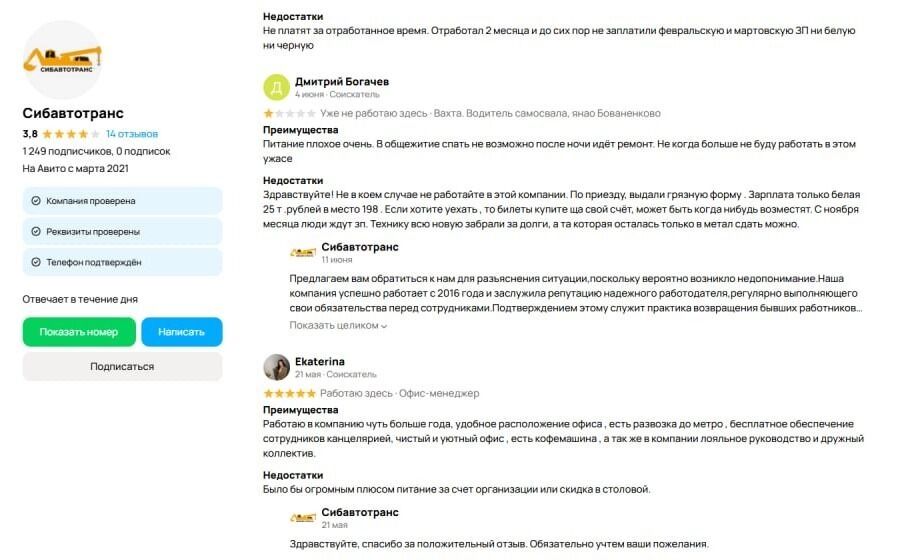Expand reply with Показать целиком
This screenshot has width=921, height=560.
(x=338, y=325)
